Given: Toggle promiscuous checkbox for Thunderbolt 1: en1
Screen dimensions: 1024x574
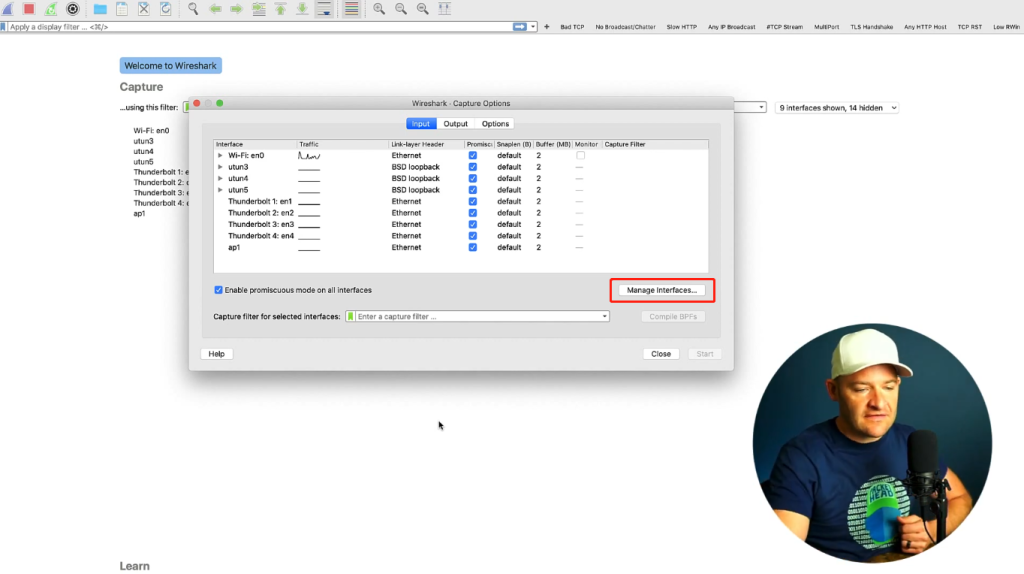Looking at the screenshot, I should coord(473,201).
